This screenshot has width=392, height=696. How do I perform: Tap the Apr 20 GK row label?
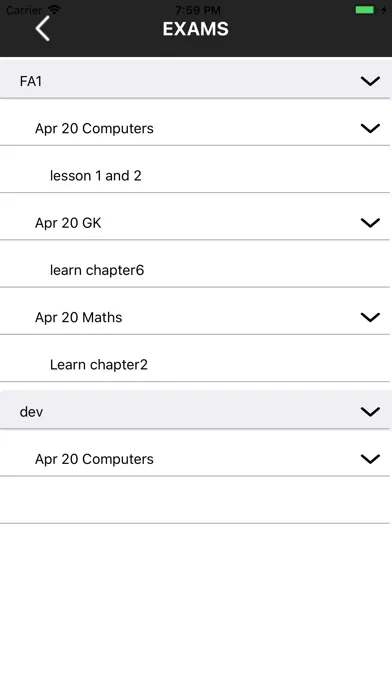(x=68, y=223)
